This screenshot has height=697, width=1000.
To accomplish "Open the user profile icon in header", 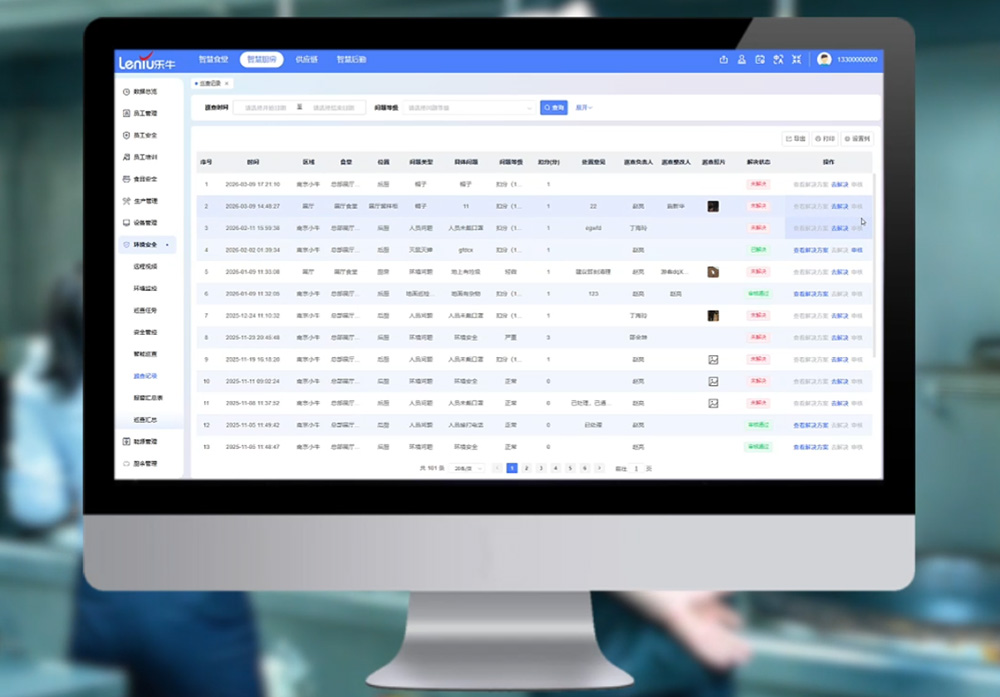I will [x=742, y=59].
